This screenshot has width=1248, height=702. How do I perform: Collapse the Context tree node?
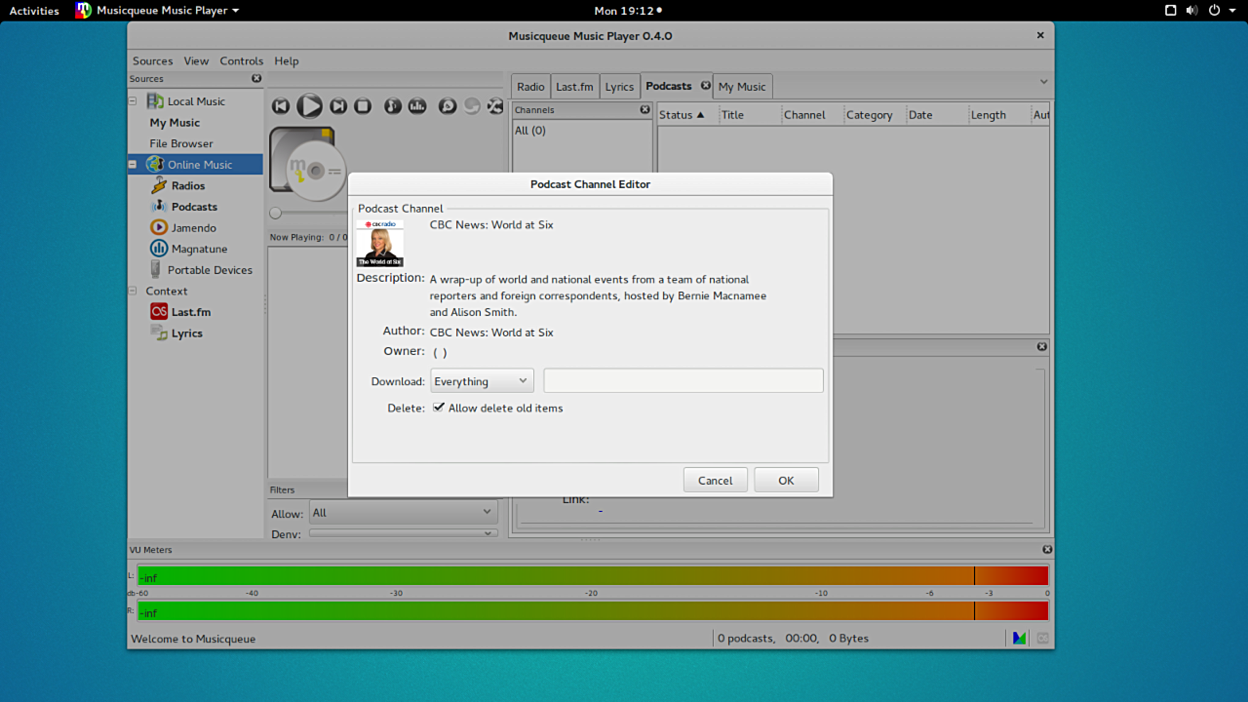133,291
